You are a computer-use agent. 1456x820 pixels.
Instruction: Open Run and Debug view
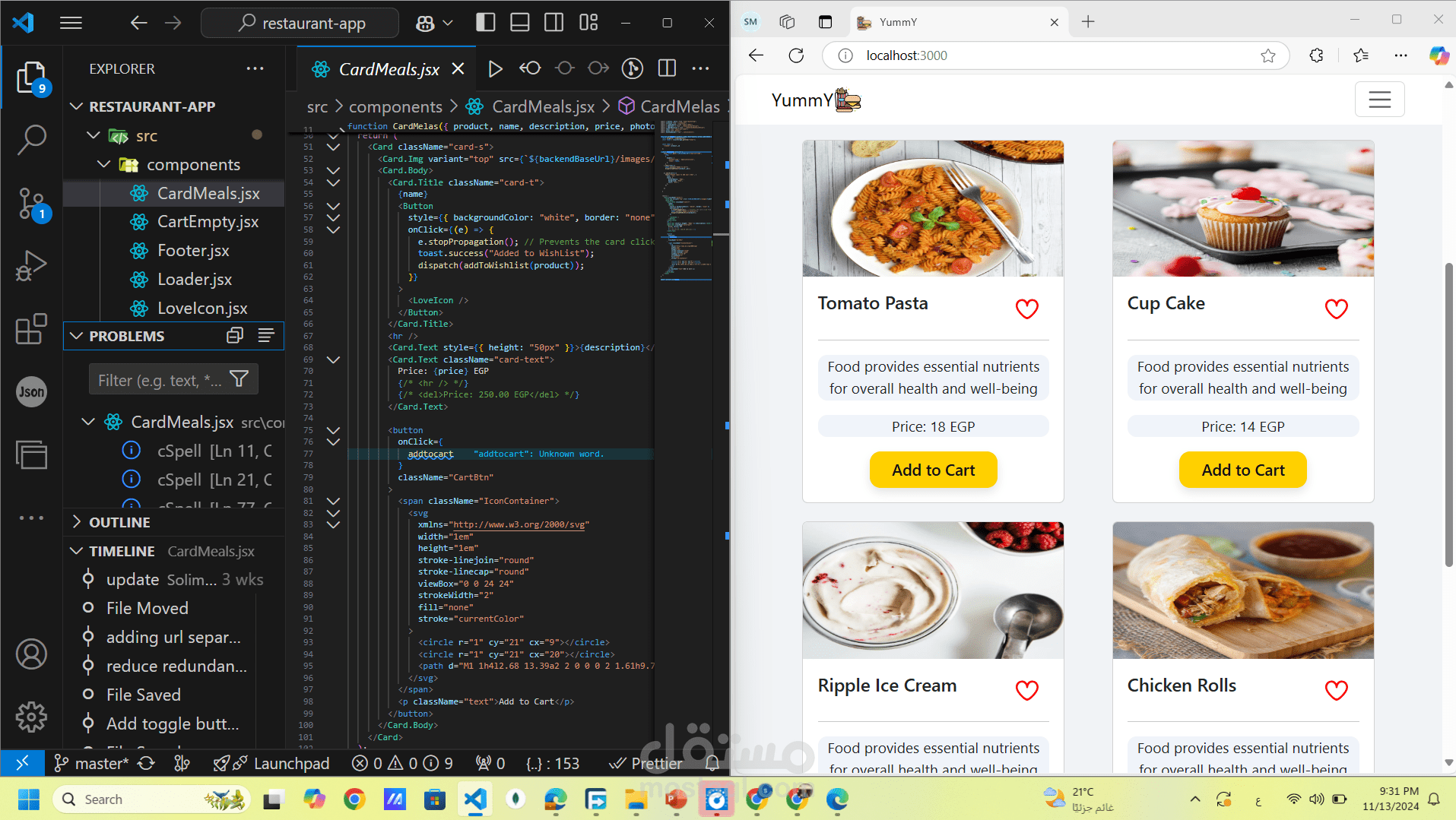pyautogui.click(x=31, y=266)
